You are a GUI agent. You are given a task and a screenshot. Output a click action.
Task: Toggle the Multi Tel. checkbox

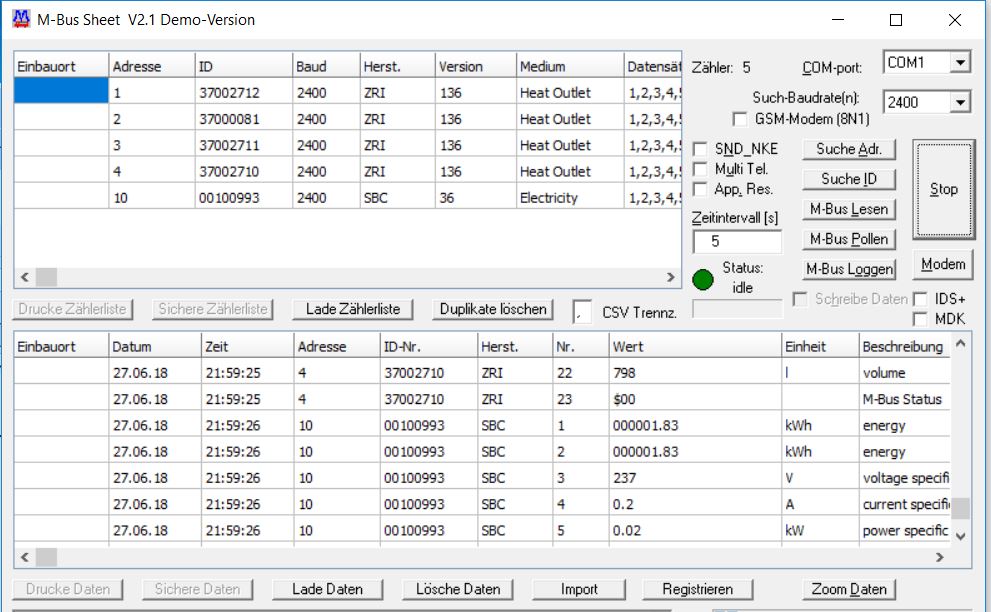(x=700, y=169)
